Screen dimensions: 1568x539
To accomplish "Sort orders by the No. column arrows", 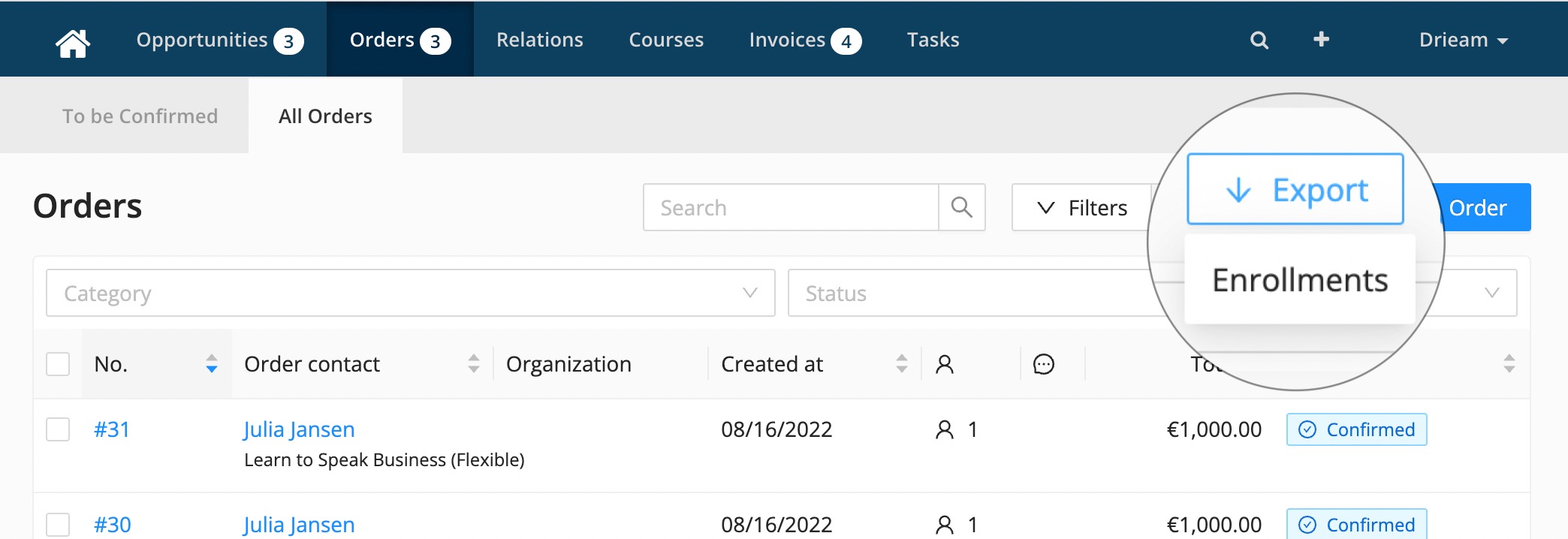I will point(212,364).
